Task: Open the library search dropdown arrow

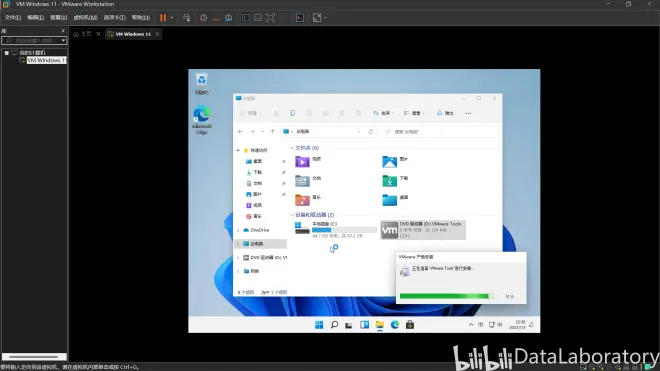Action: coord(63,40)
